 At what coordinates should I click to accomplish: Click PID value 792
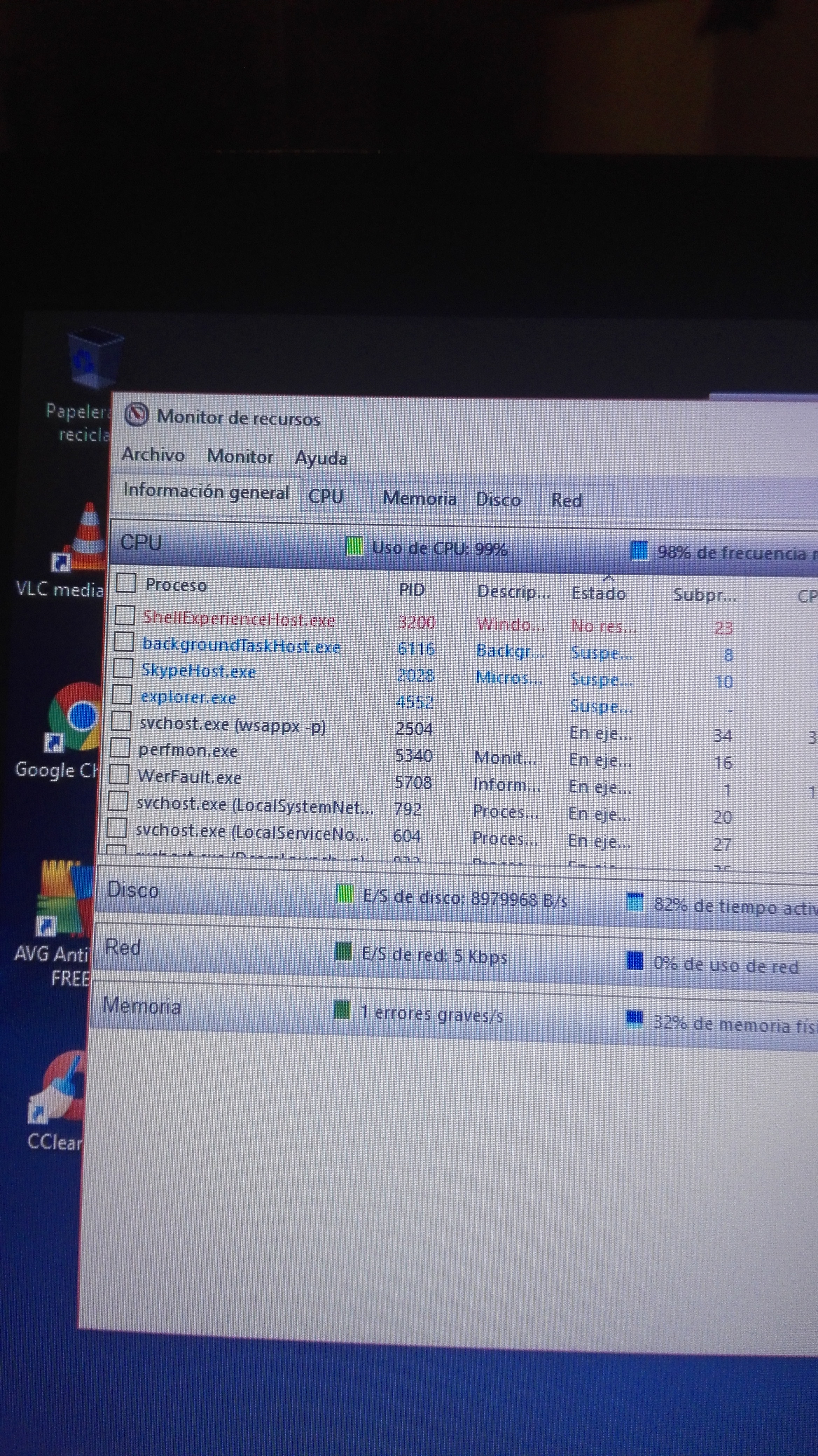click(407, 810)
